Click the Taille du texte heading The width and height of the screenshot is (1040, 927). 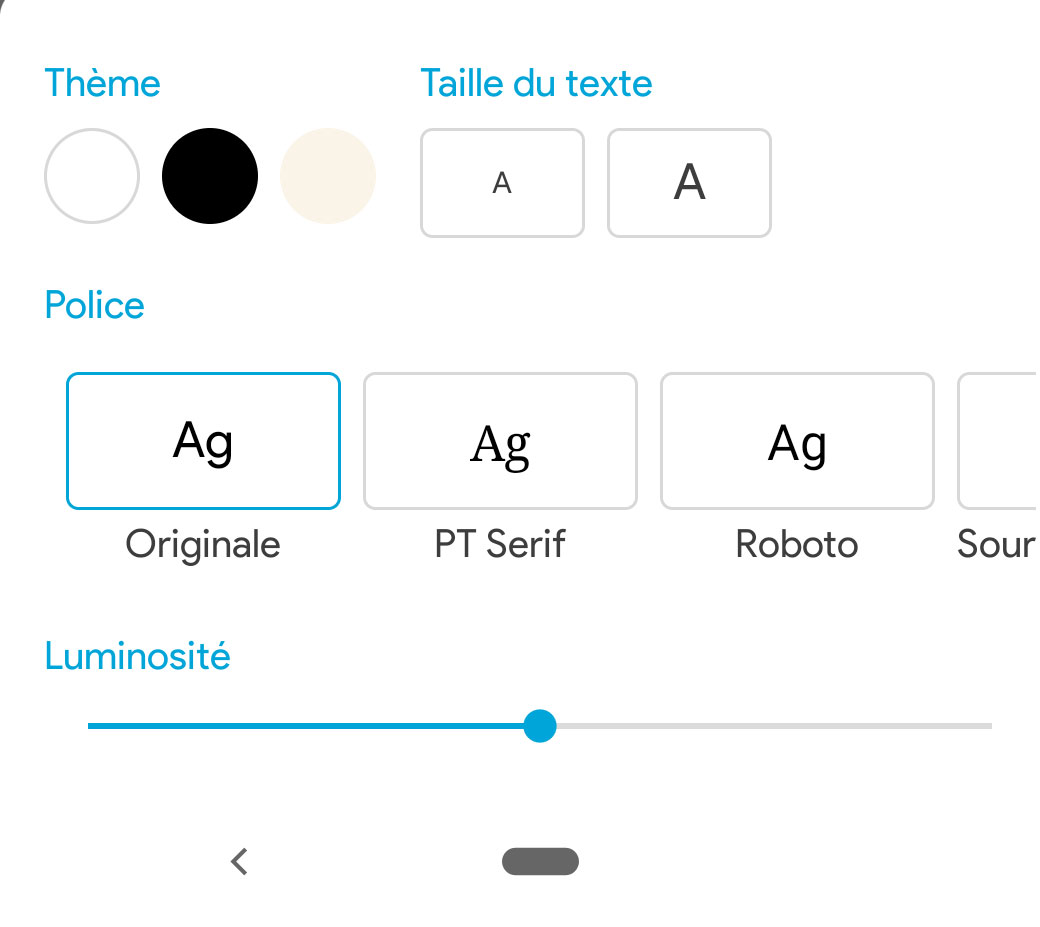tap(536, 83)
